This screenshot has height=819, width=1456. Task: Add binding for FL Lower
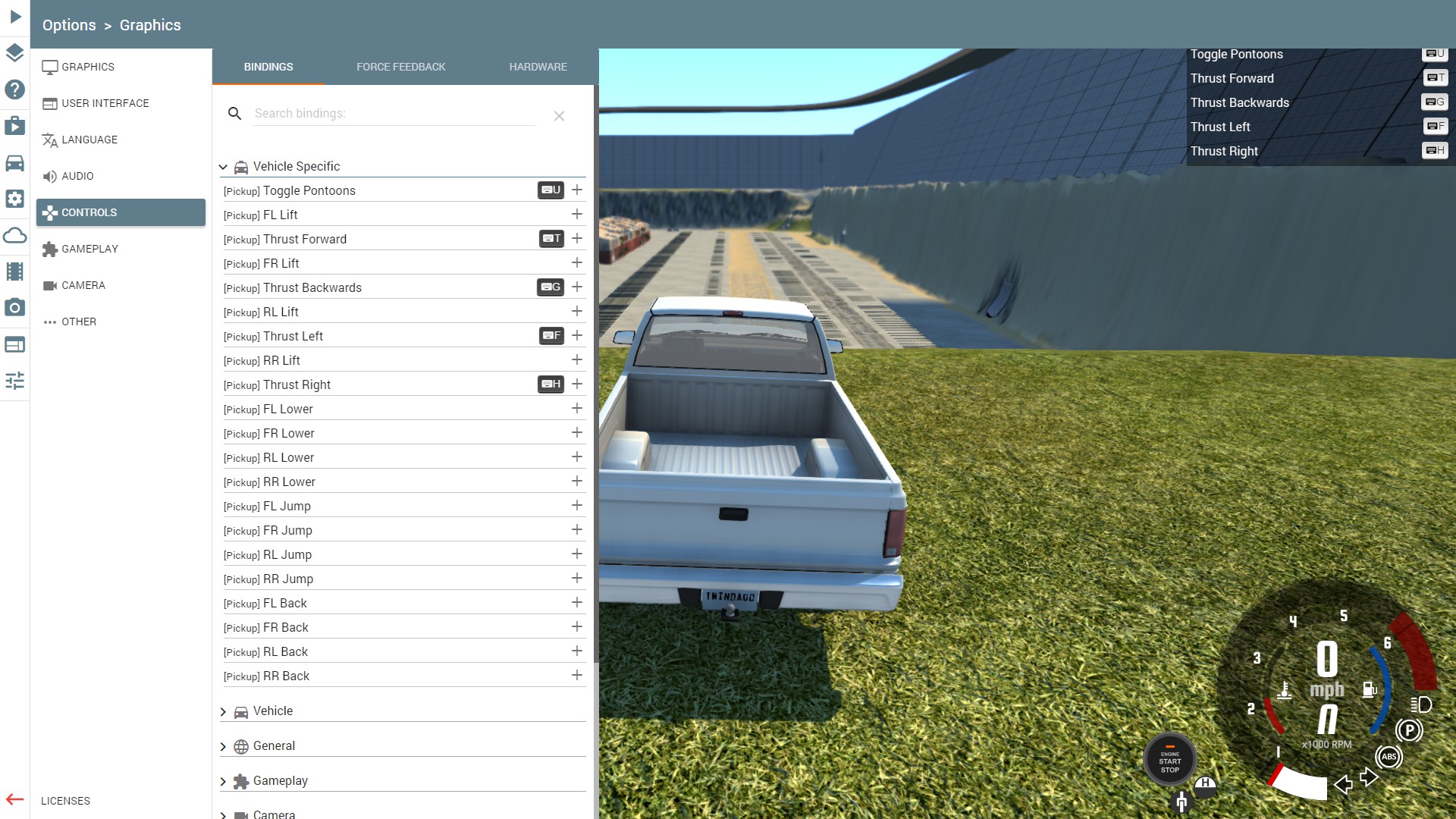click(x=577, y=409)
